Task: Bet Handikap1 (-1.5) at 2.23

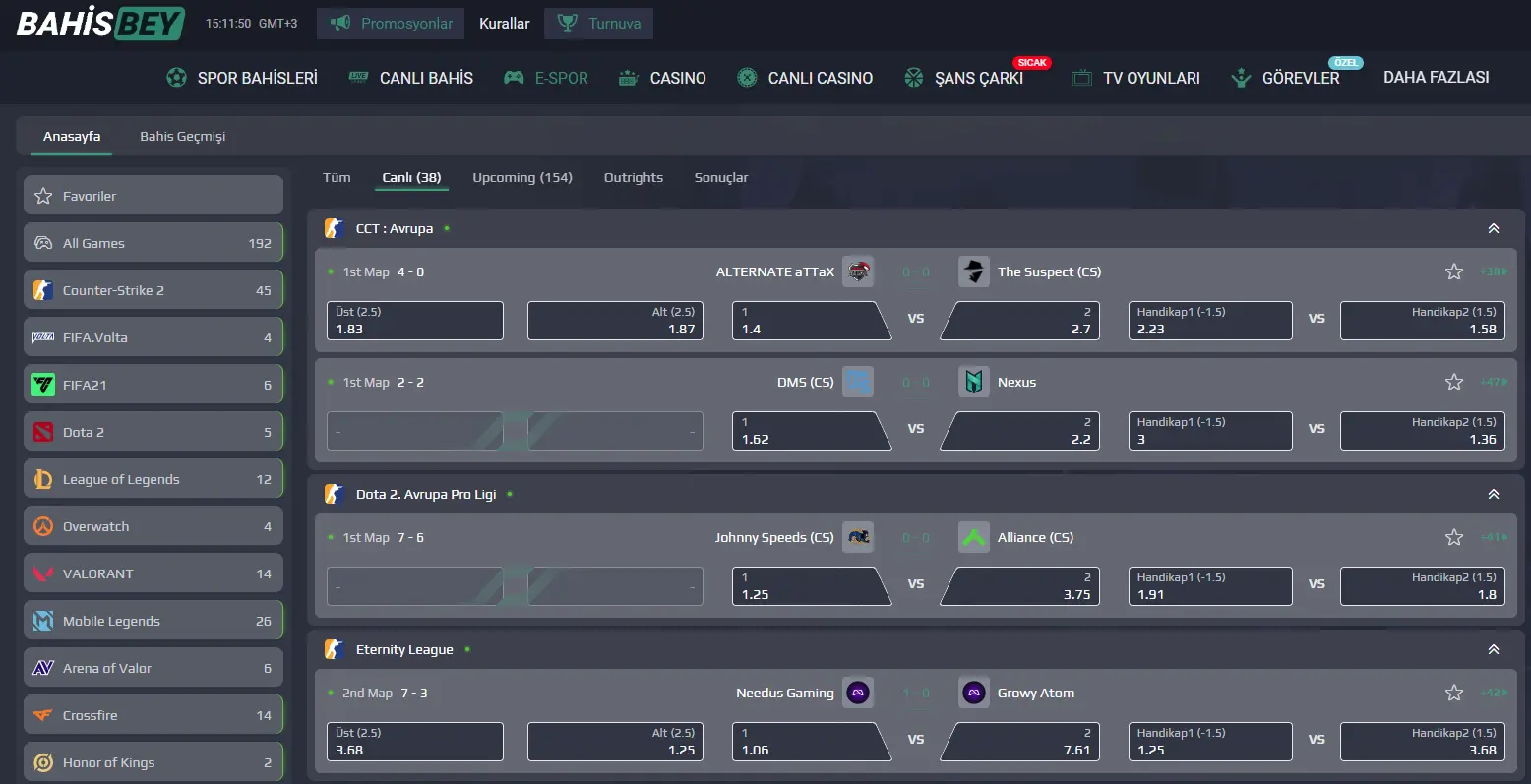Action: (1210, 321)
